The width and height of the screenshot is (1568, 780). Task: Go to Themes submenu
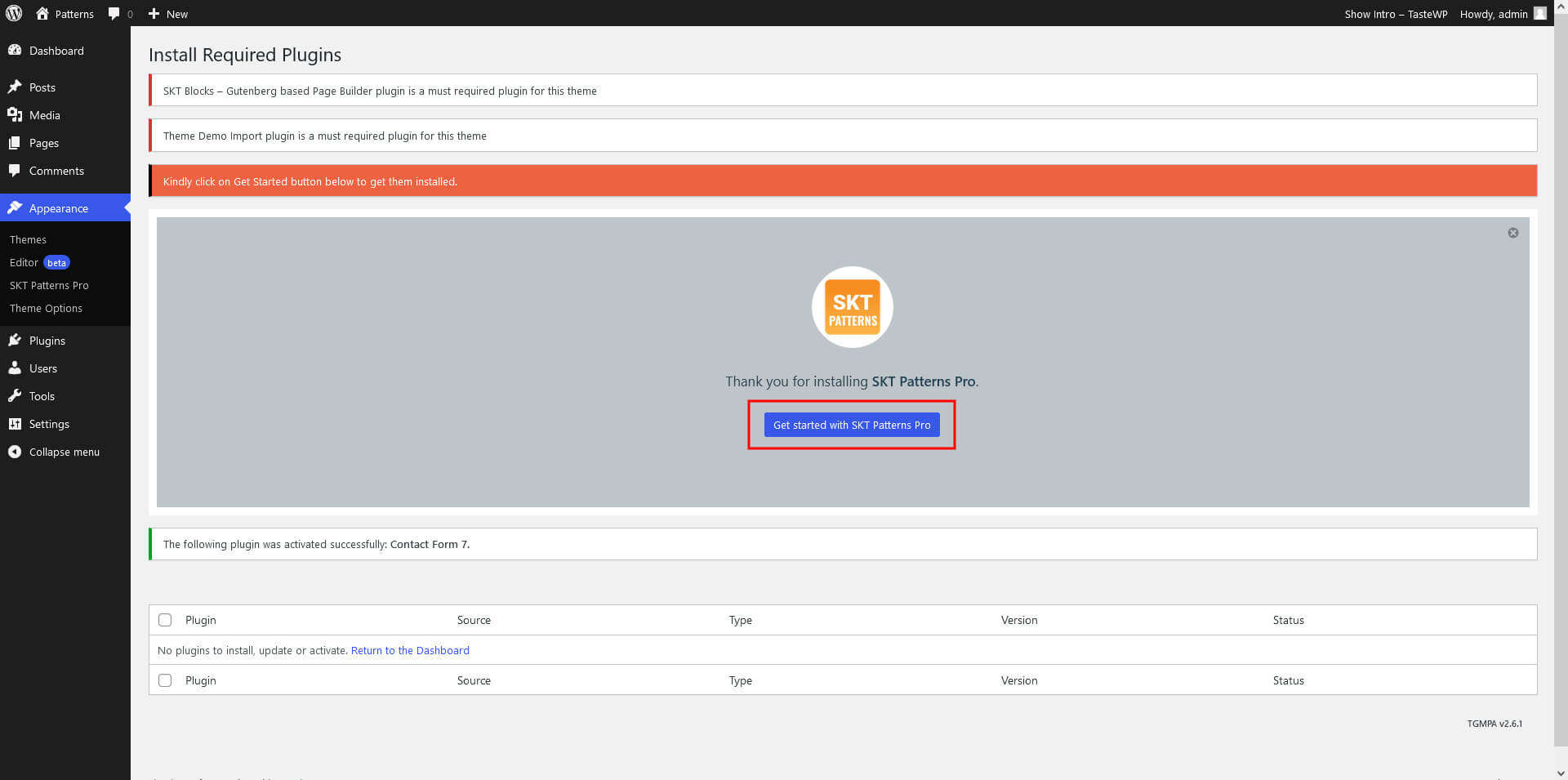click(28, 239)
